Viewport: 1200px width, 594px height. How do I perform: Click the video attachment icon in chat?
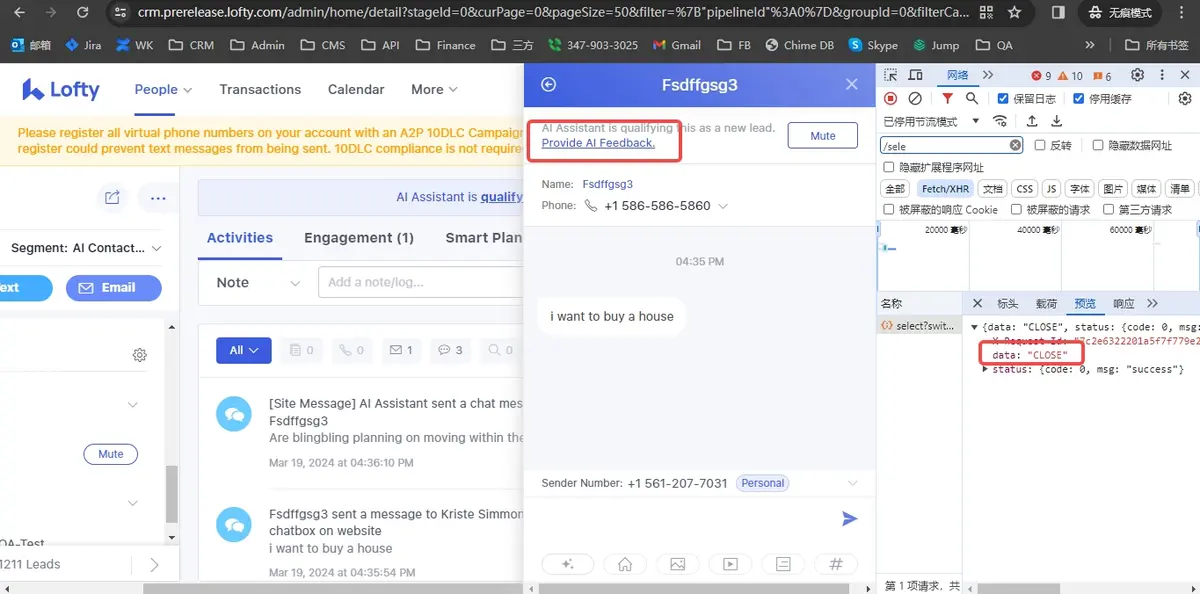(730, 564)
